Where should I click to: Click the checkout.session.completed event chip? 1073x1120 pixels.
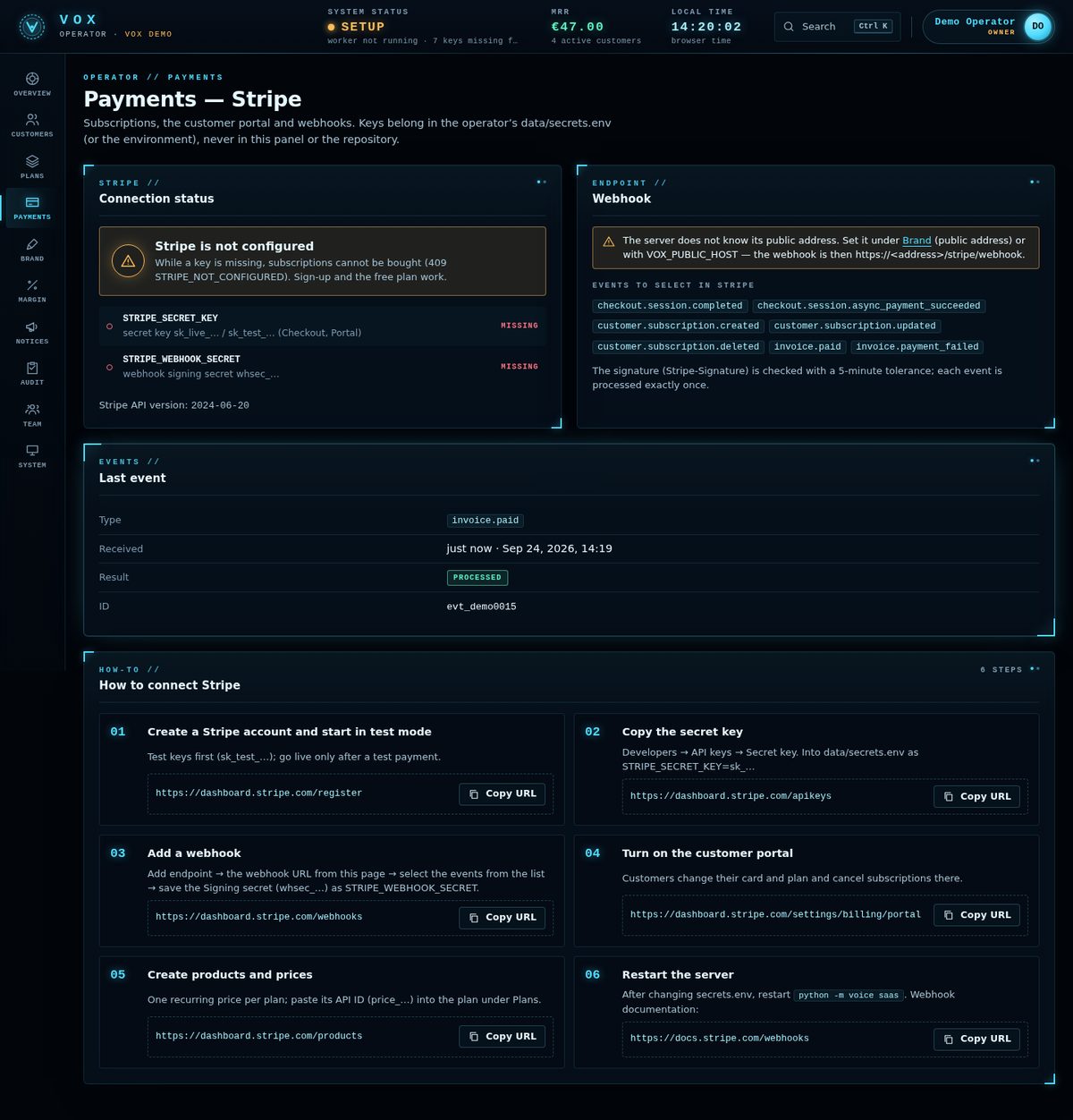670,306
